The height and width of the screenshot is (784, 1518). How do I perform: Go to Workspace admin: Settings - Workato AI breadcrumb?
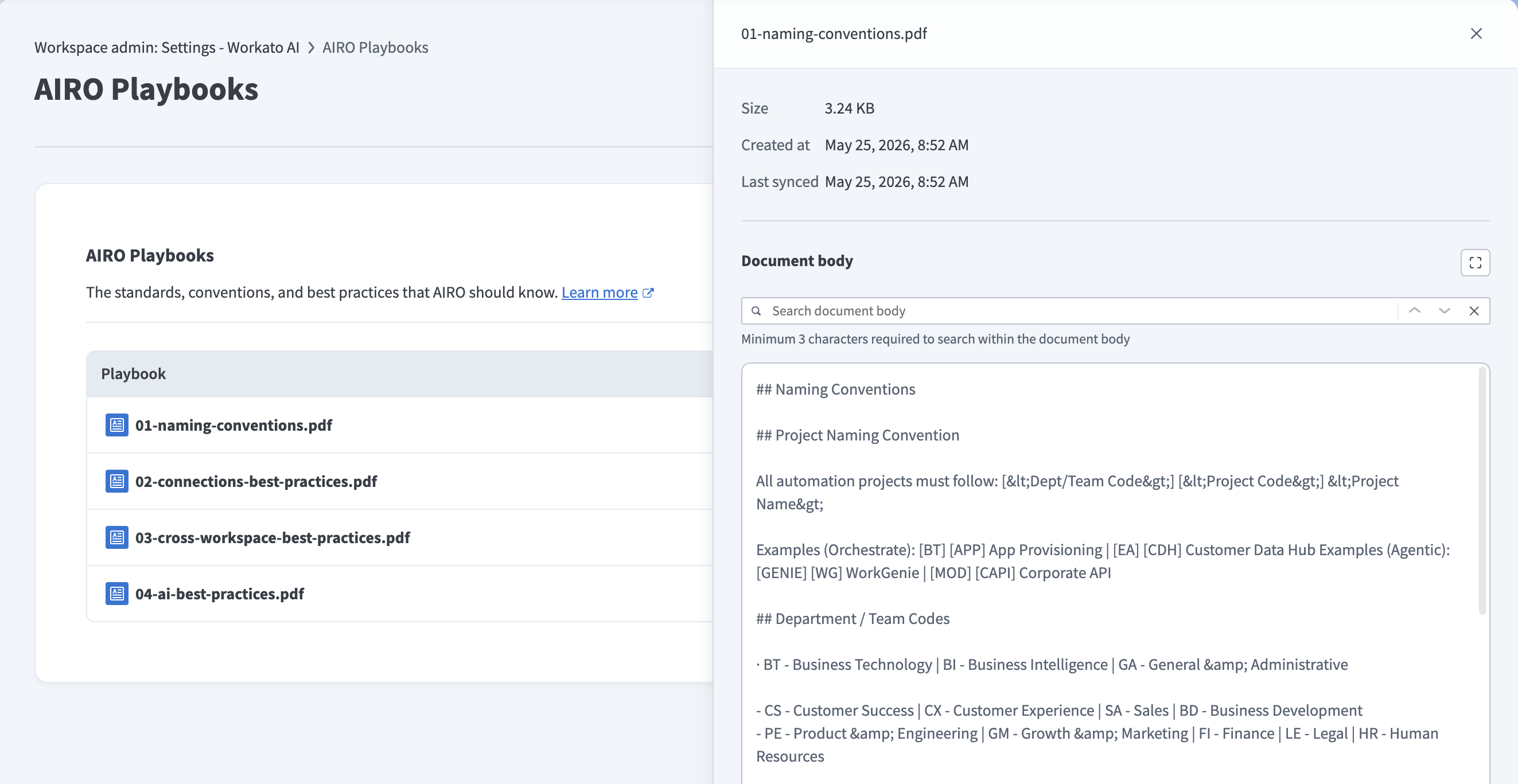click(167, 47)
